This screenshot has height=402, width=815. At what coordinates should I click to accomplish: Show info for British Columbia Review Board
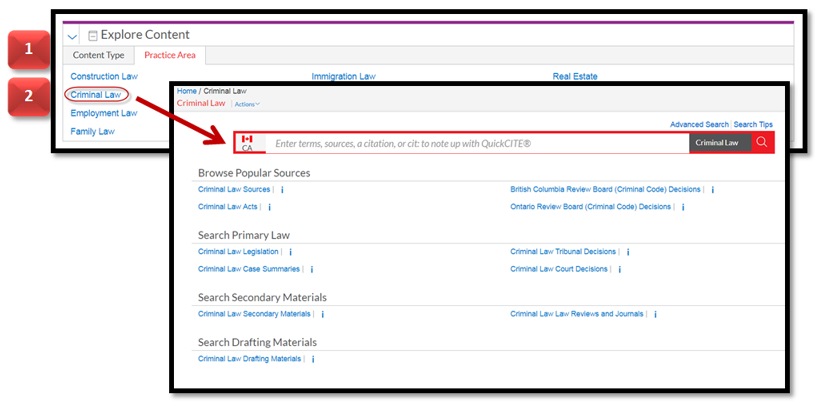(712, 190)
